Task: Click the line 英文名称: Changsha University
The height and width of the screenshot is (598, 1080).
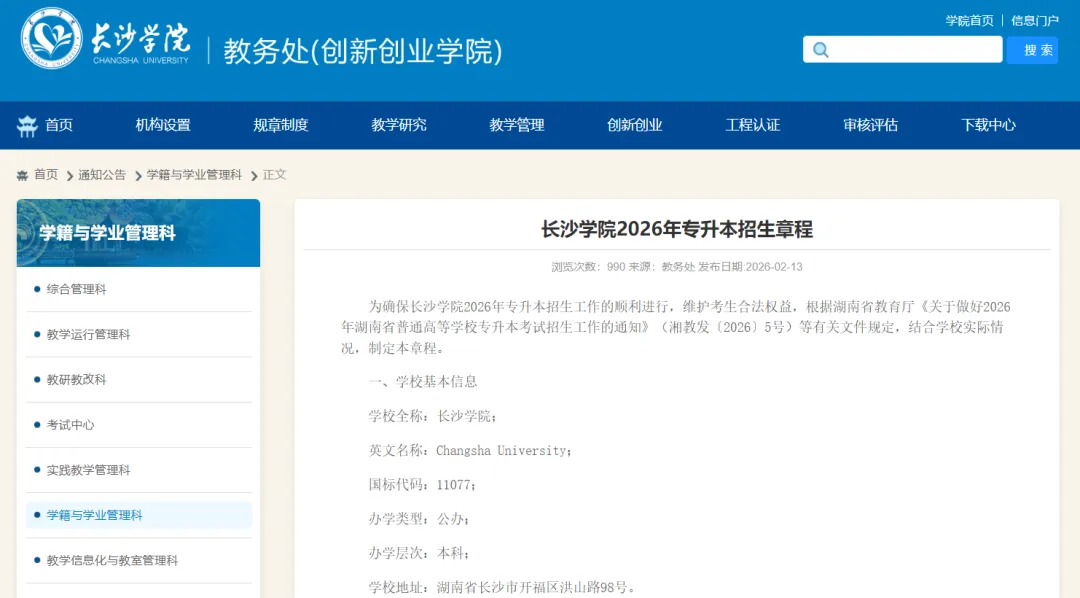Action: coord(470,451)
